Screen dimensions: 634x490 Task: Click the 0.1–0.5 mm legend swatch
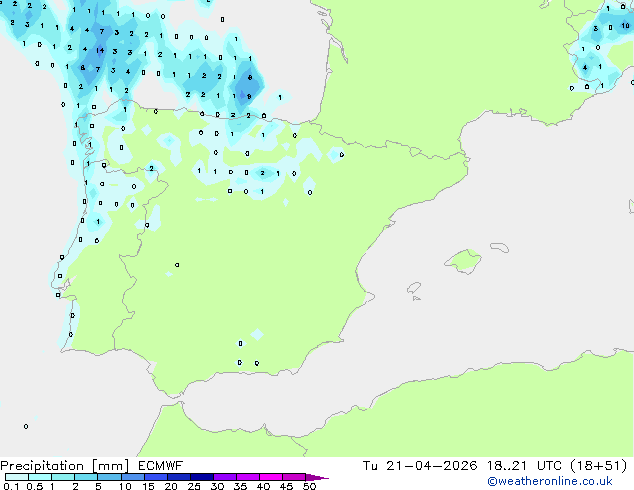[x=17, y=477]
